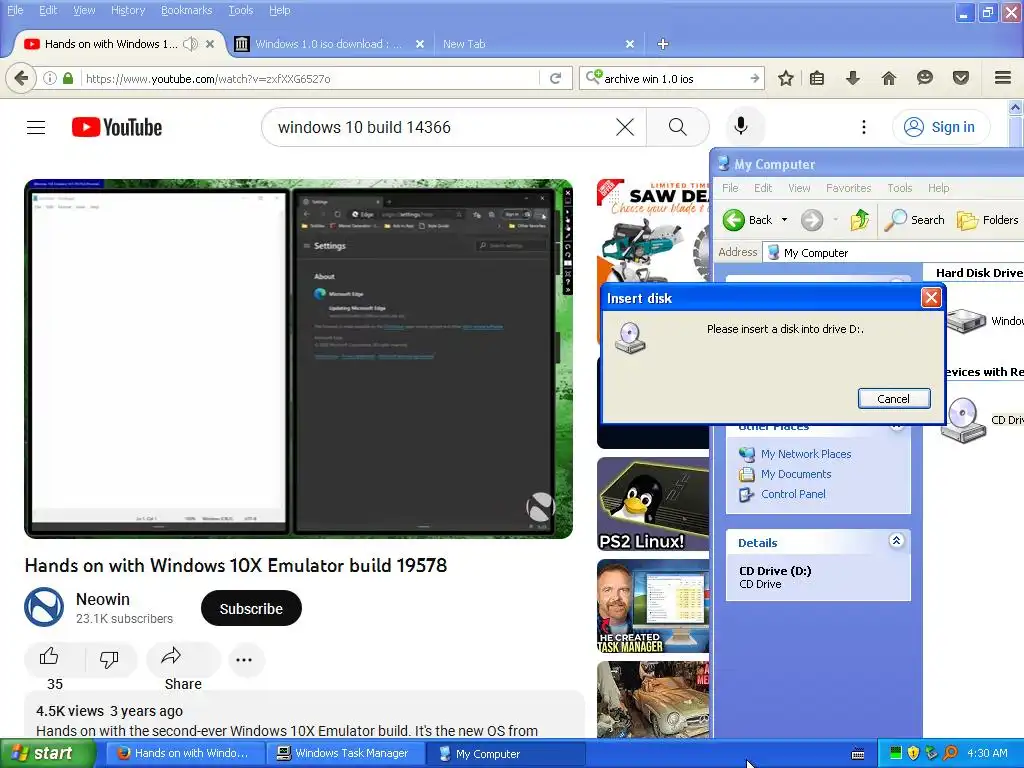Switch to Windows Task Manager taskbar item
Viewport: 1024px width, 768px height.
[346, 754]
